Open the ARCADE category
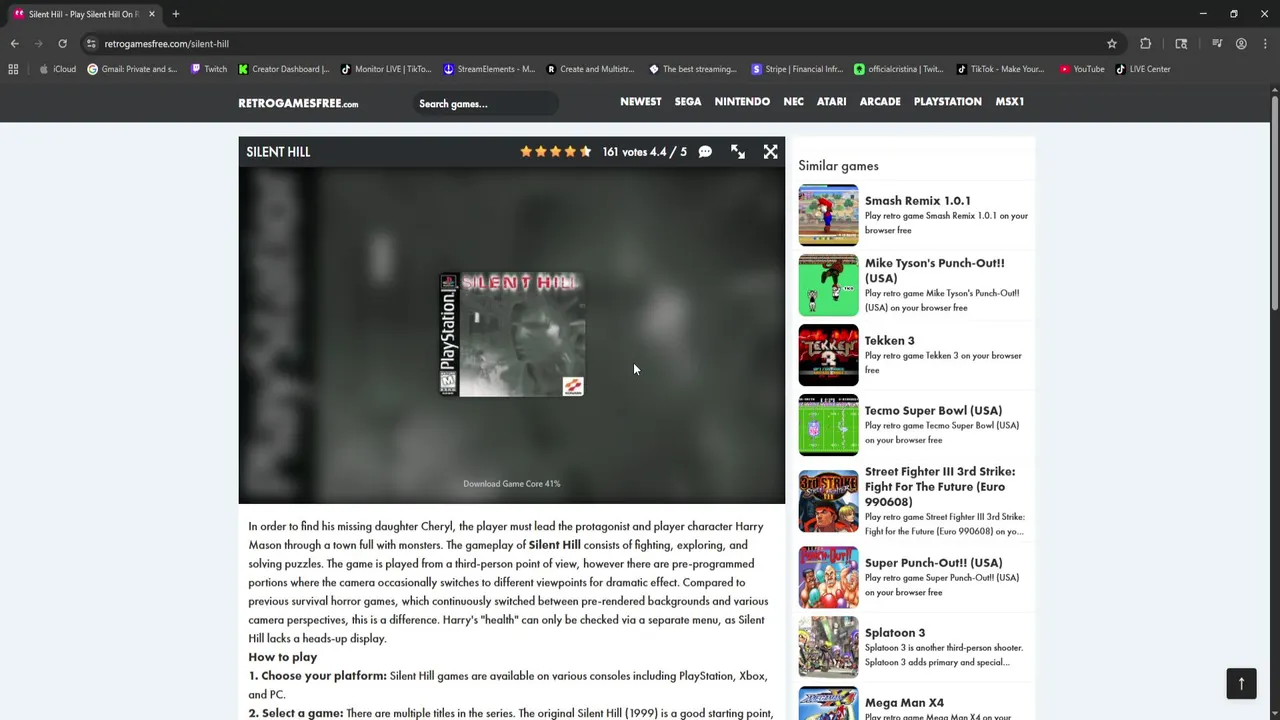This screenshot has width=1280, height=720. tap(880, 102)
